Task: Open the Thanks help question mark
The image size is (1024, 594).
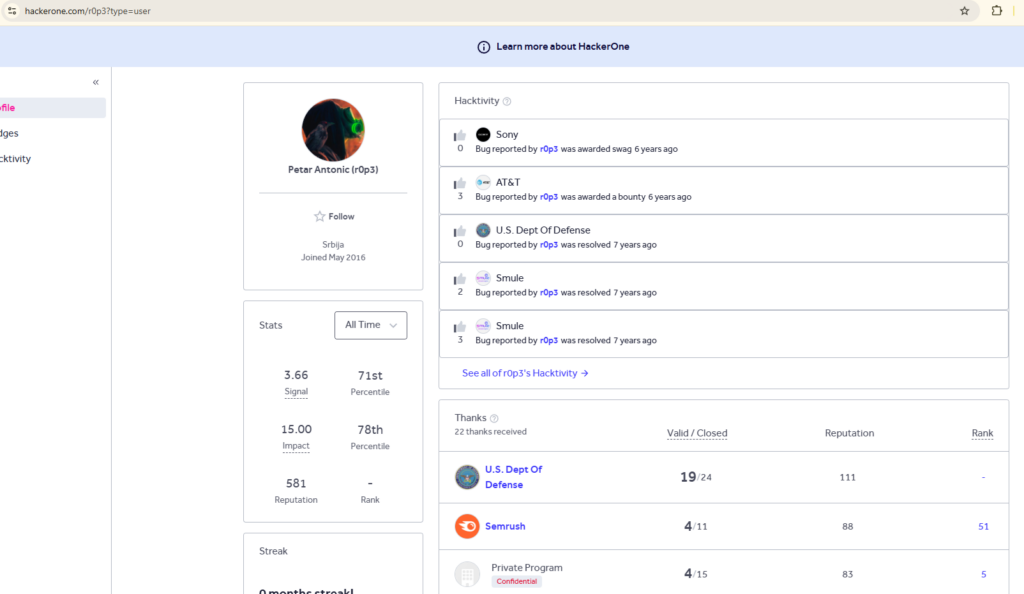Action: 494,418
